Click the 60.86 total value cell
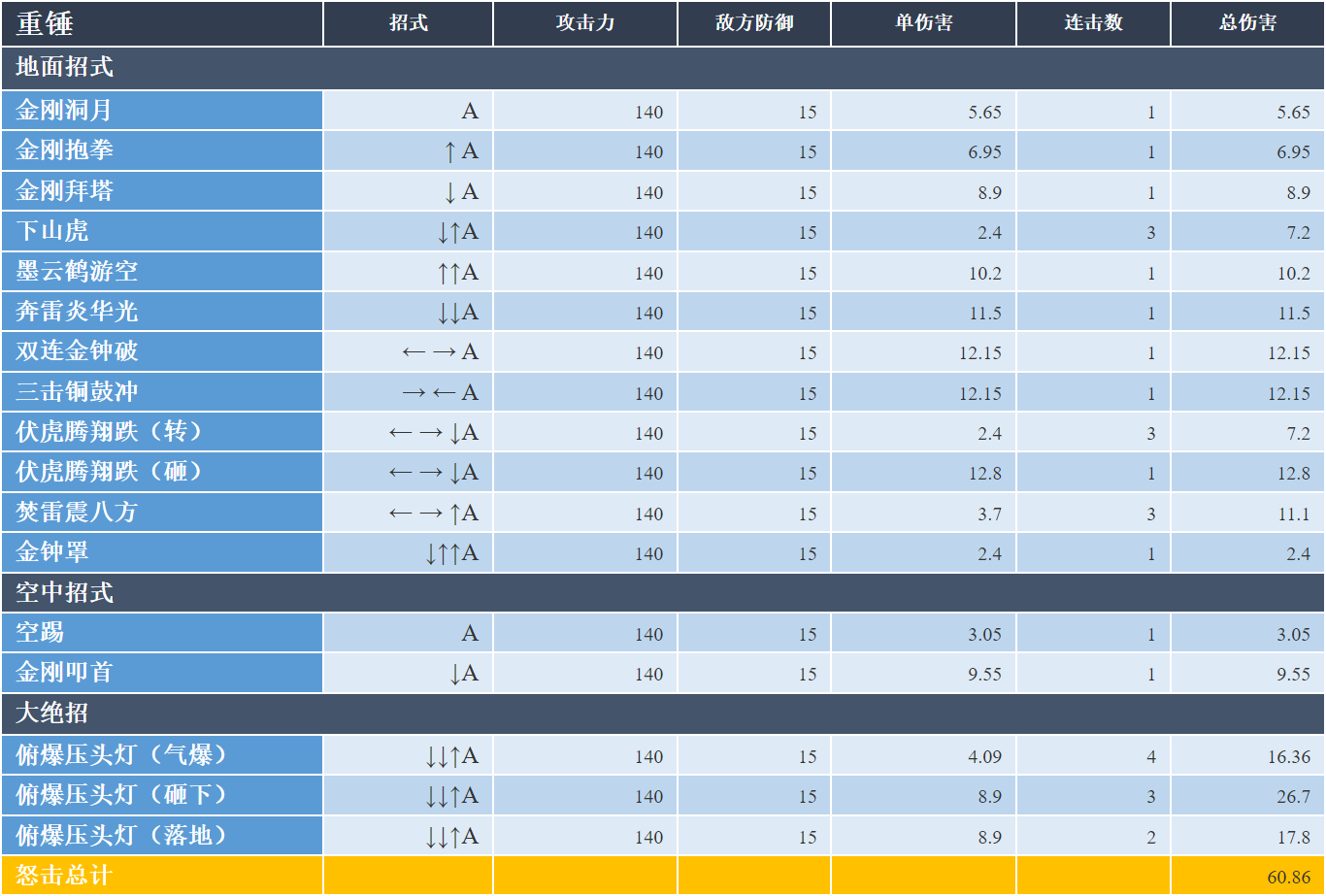 coord(1247,876)
